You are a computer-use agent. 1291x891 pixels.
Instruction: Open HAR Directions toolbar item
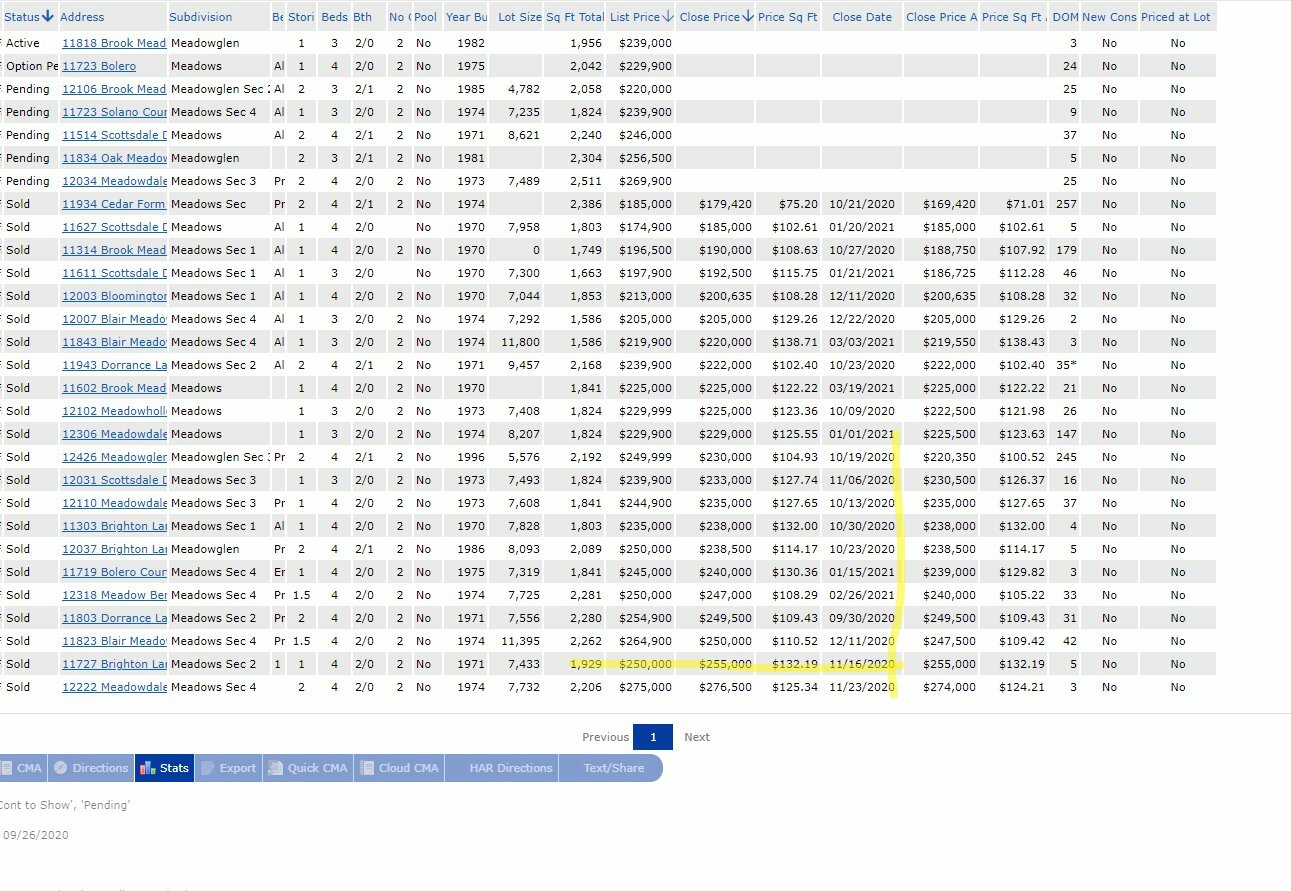tap(510, 768)
